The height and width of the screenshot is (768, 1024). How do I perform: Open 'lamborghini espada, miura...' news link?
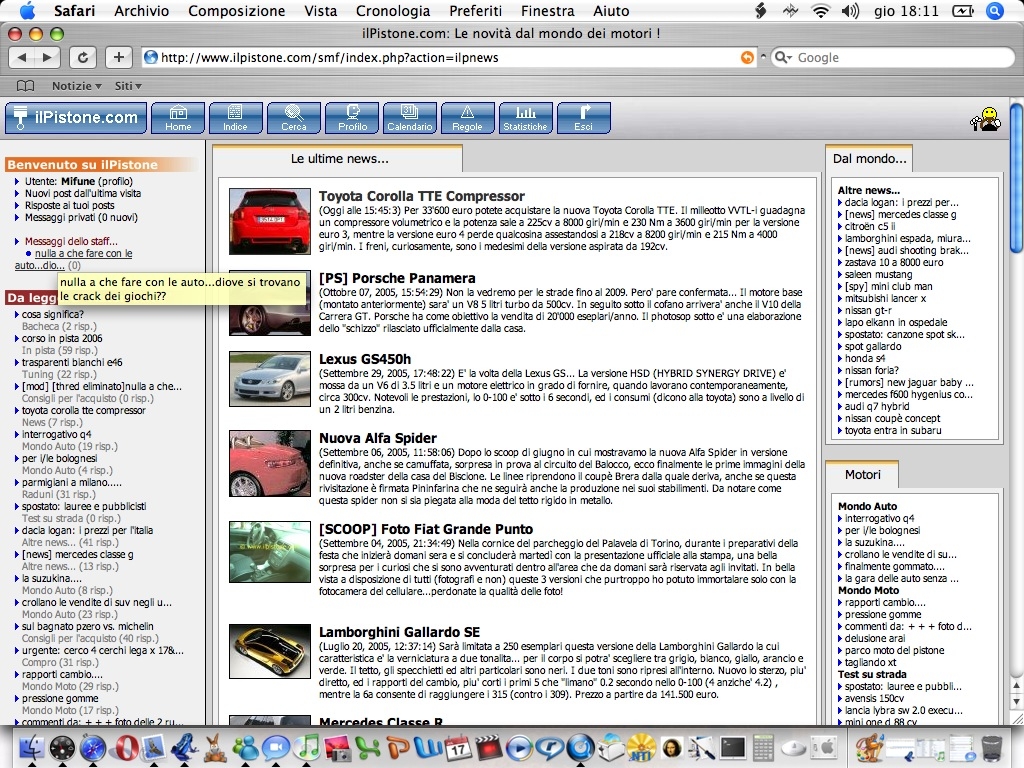coord(907,238)
